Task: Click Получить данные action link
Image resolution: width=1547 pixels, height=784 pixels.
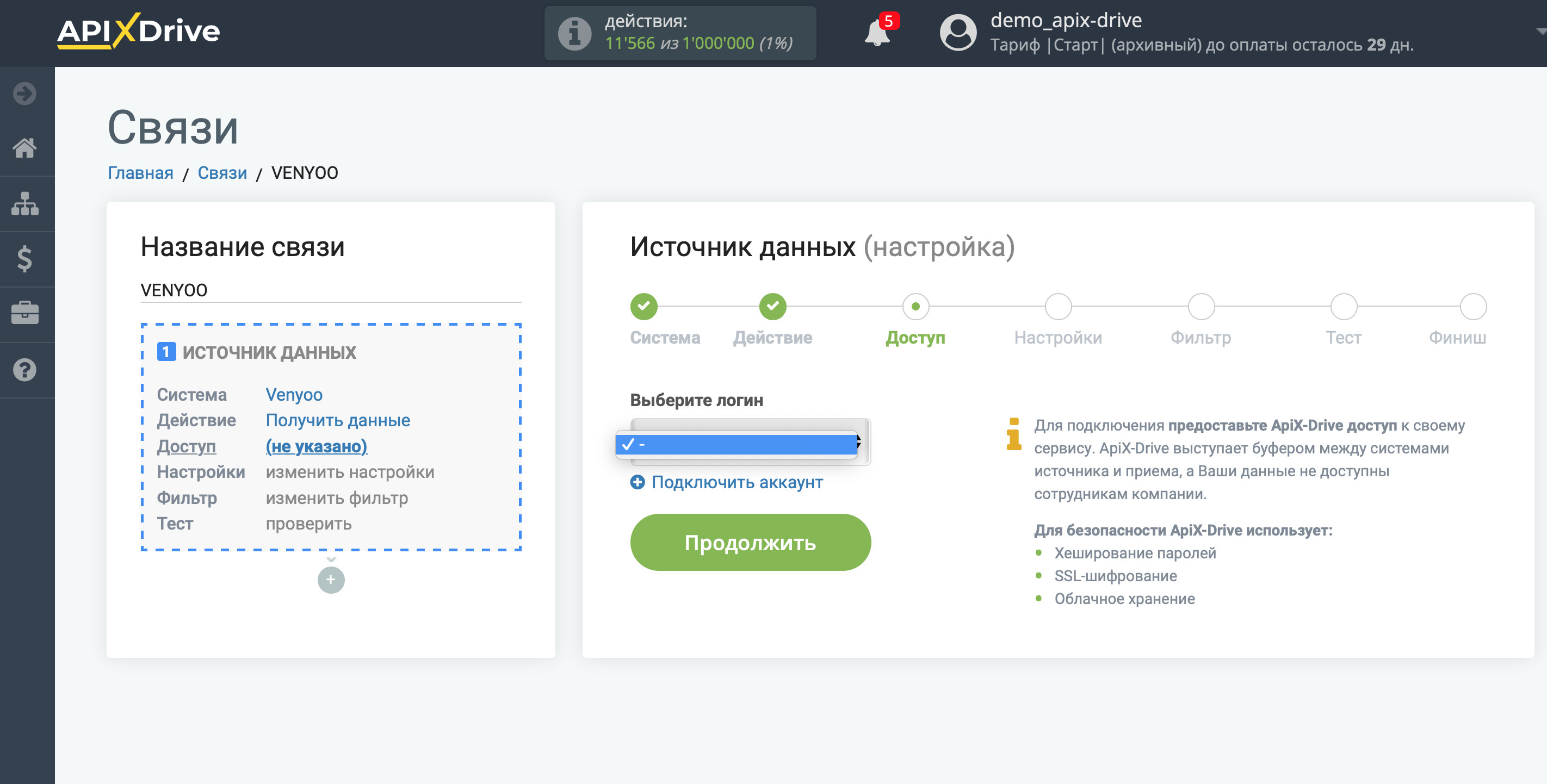Action: [x=338, y=420]
